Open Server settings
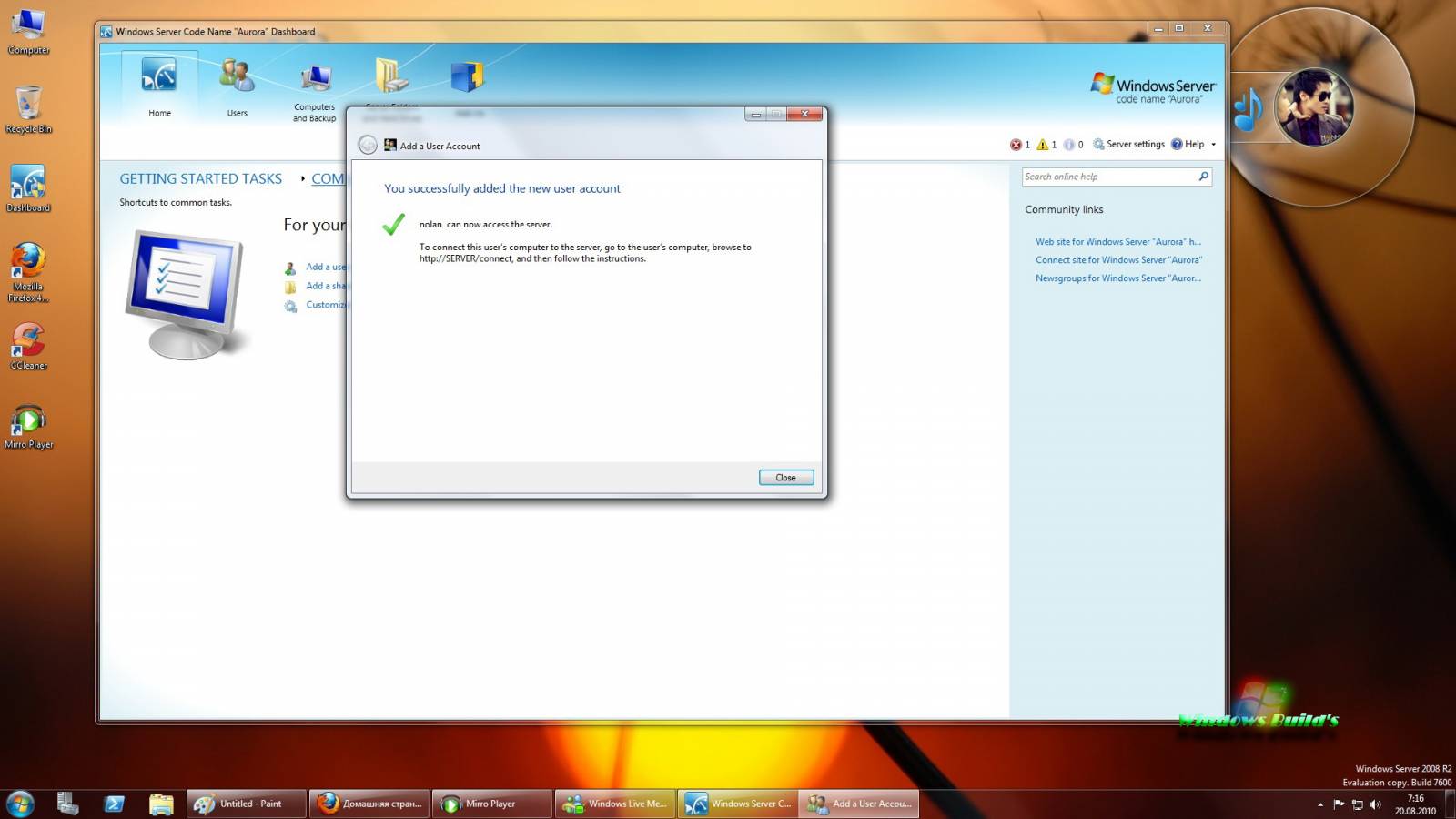Screen dimensions: 1456x819 (1128, 144)
